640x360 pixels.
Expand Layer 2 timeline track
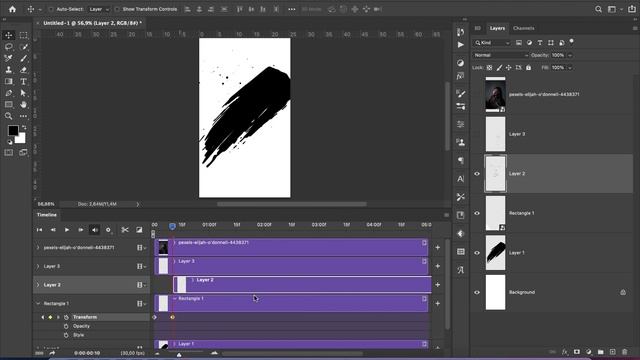click(38, 285)
